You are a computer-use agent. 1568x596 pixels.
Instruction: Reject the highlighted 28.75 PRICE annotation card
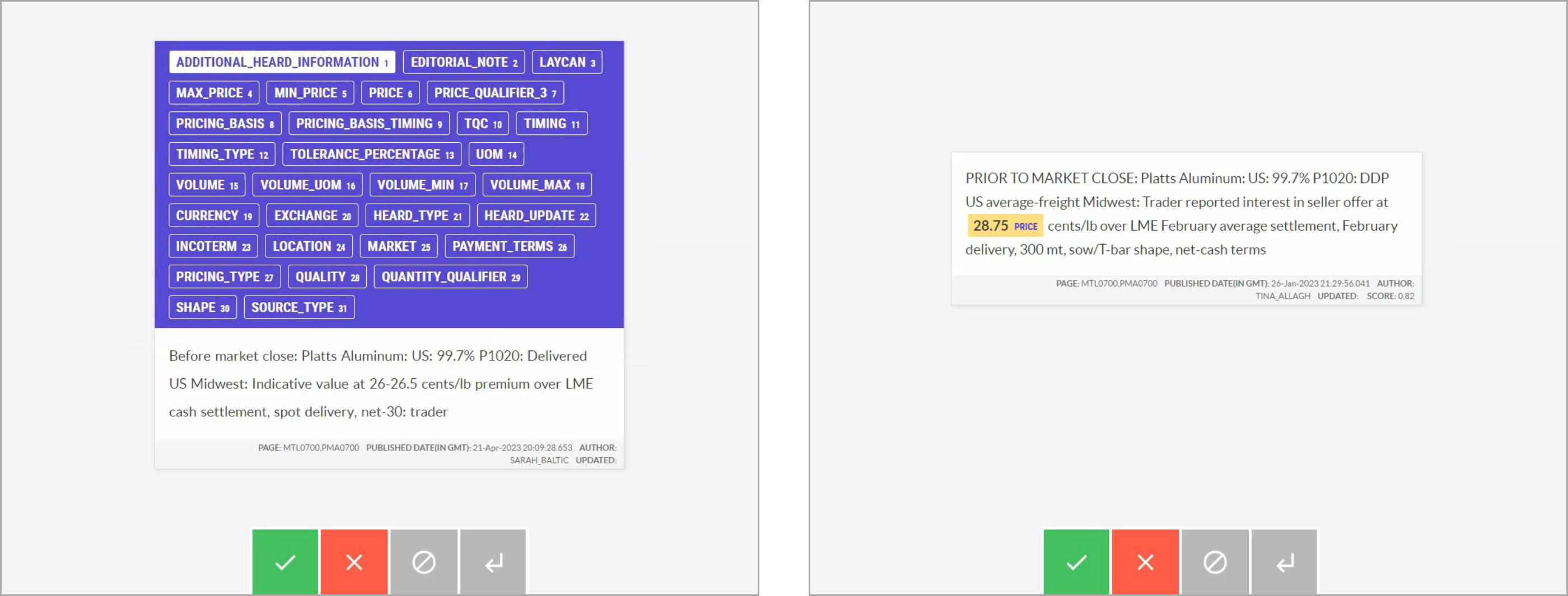click(x=1145, y=561)
